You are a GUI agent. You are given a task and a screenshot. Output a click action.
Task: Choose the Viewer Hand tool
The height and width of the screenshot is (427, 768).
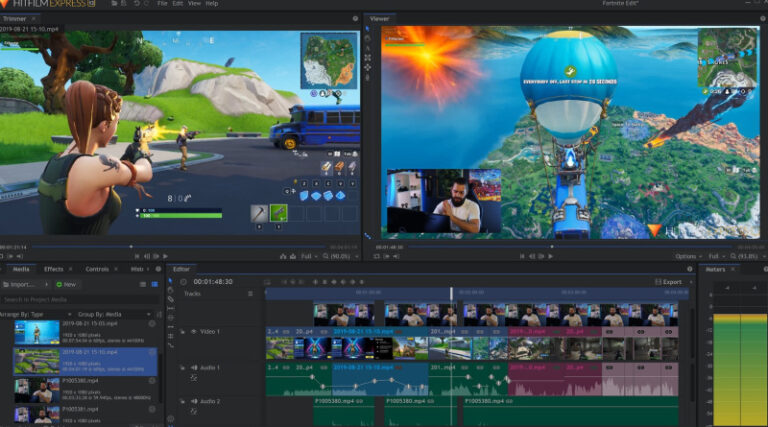click(368, 39)
